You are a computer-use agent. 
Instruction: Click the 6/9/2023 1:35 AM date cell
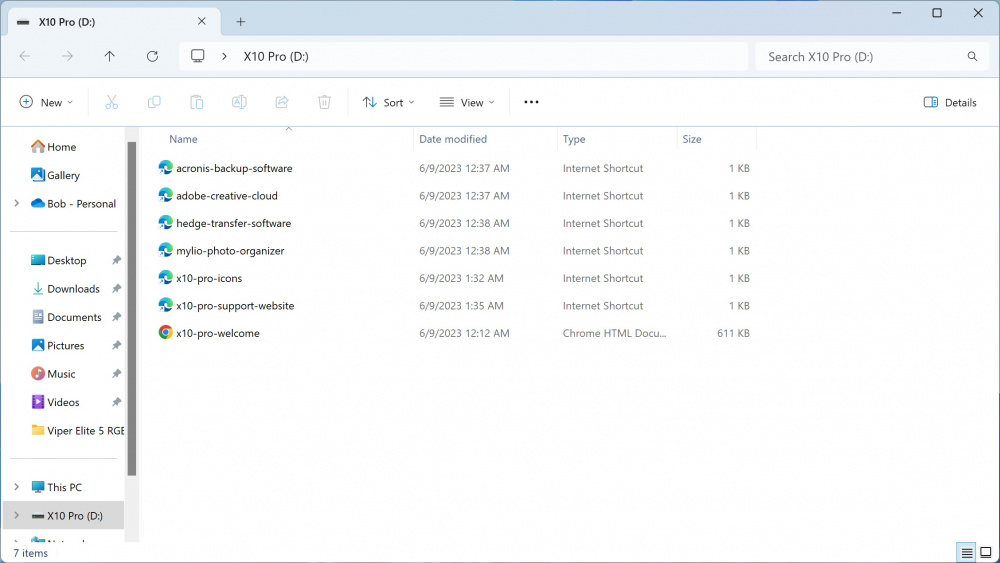click(x=461, y=305)
